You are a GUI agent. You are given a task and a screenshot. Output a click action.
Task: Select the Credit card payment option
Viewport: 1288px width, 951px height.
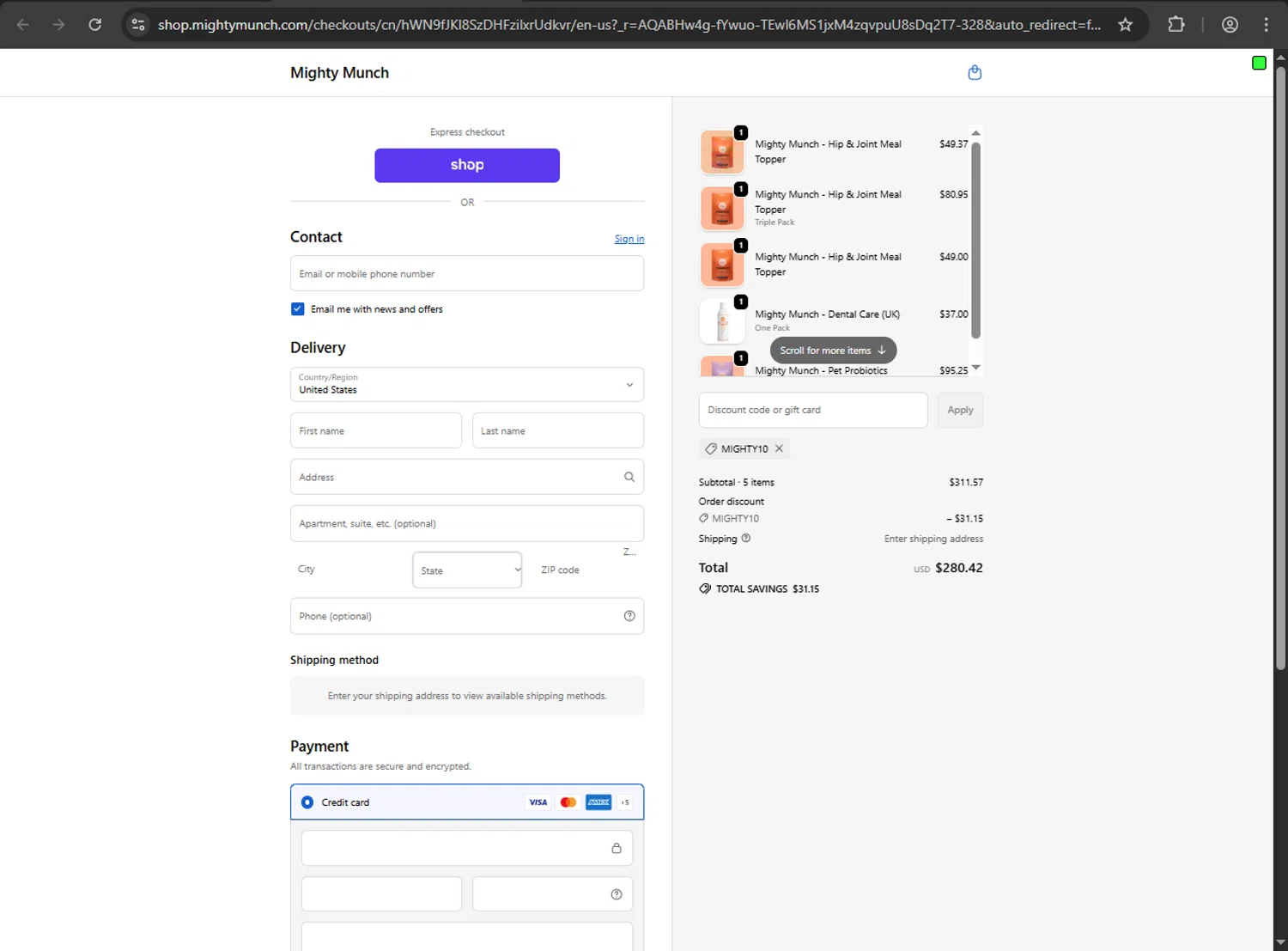307,802
